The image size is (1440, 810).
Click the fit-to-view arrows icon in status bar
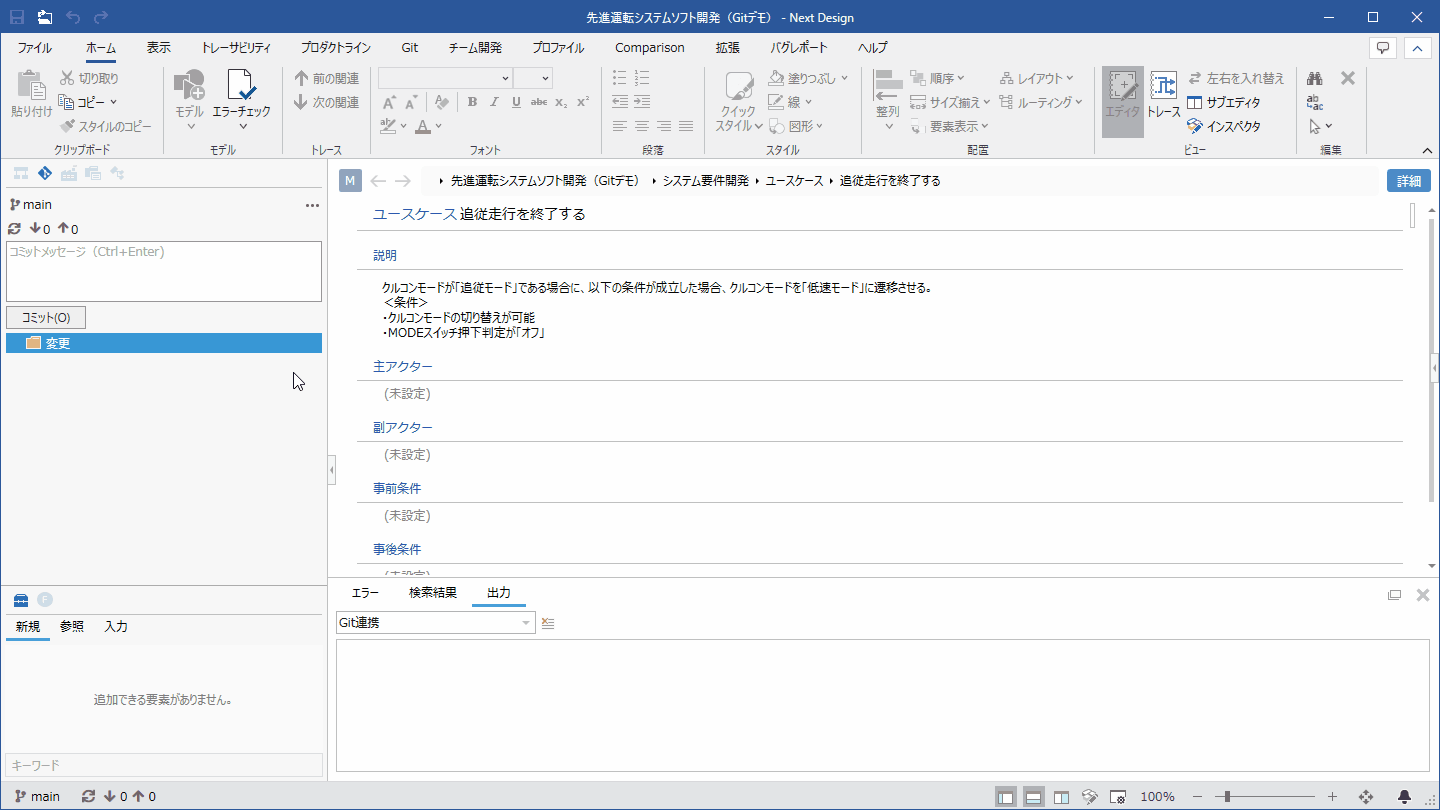1366,797
